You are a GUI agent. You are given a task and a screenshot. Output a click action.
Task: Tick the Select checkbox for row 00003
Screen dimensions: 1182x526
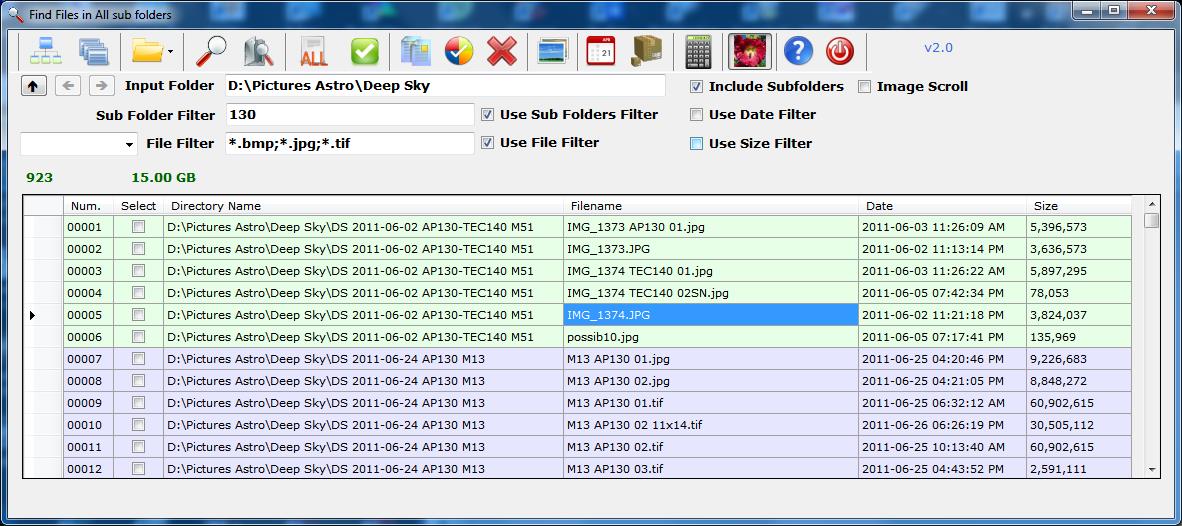pos(138,271)
